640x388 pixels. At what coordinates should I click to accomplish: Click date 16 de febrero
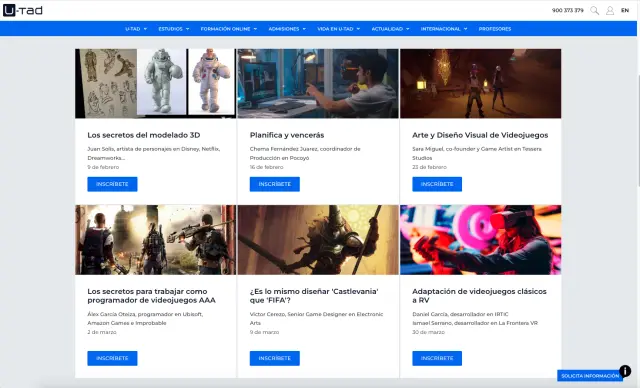pyautogui.click(x=267, y=167)
